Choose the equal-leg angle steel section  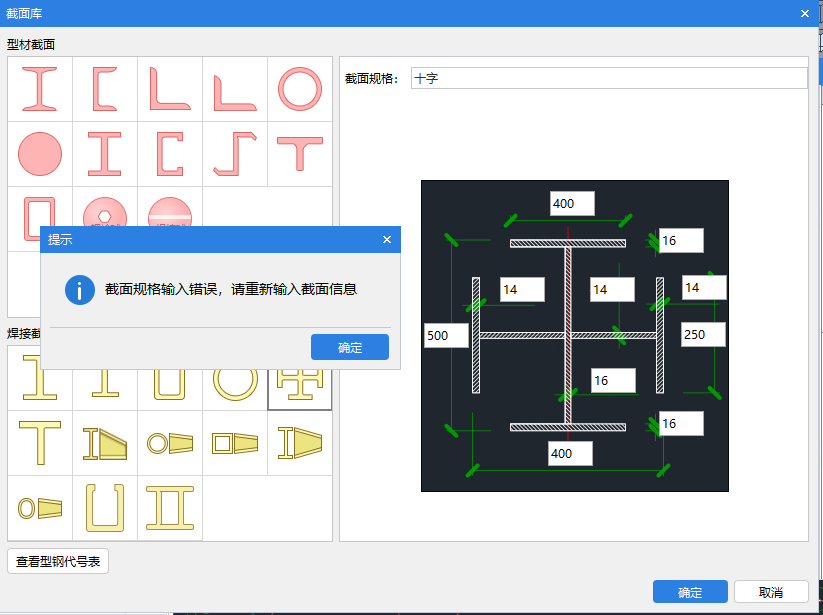(x=170, y=89)
